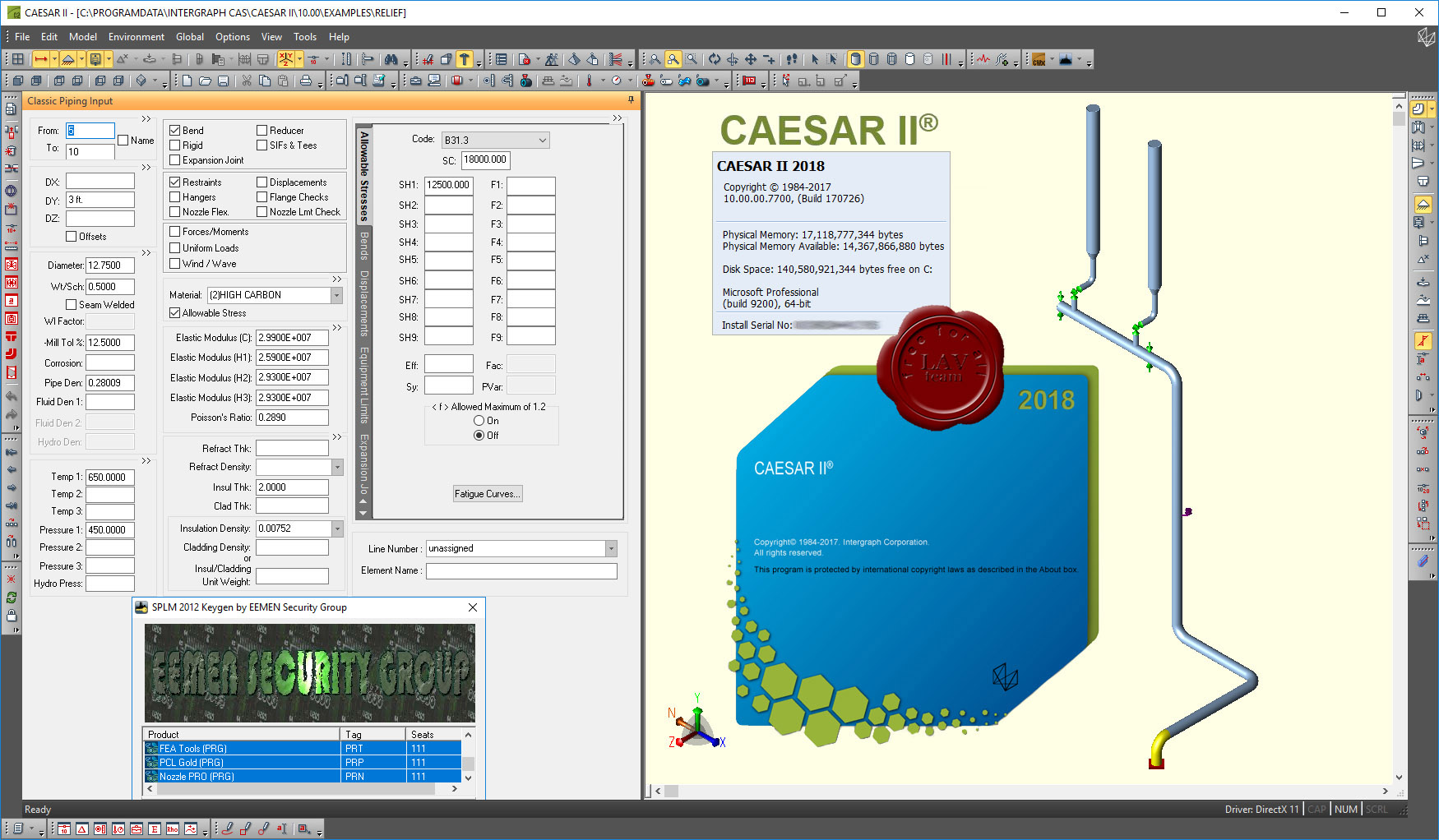The height and width of the screenshot is (840, 1439).
Task: Check the Reducer checkbox
Action: (x=261, y=130)
